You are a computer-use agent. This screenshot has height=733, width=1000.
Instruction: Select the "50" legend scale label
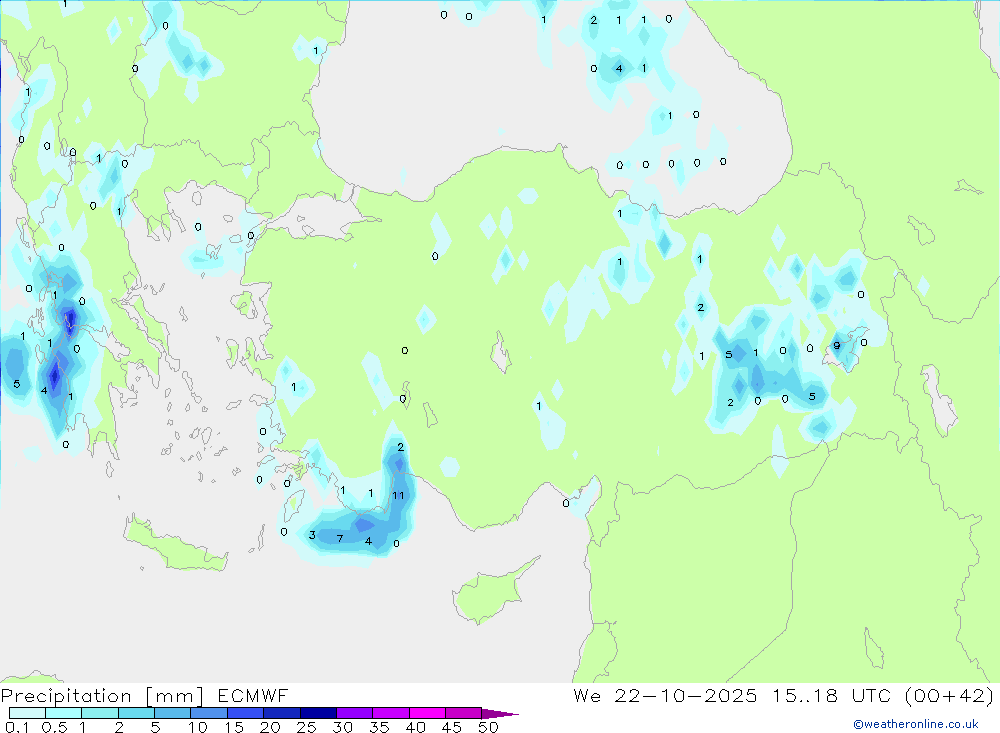click(489, 727)
